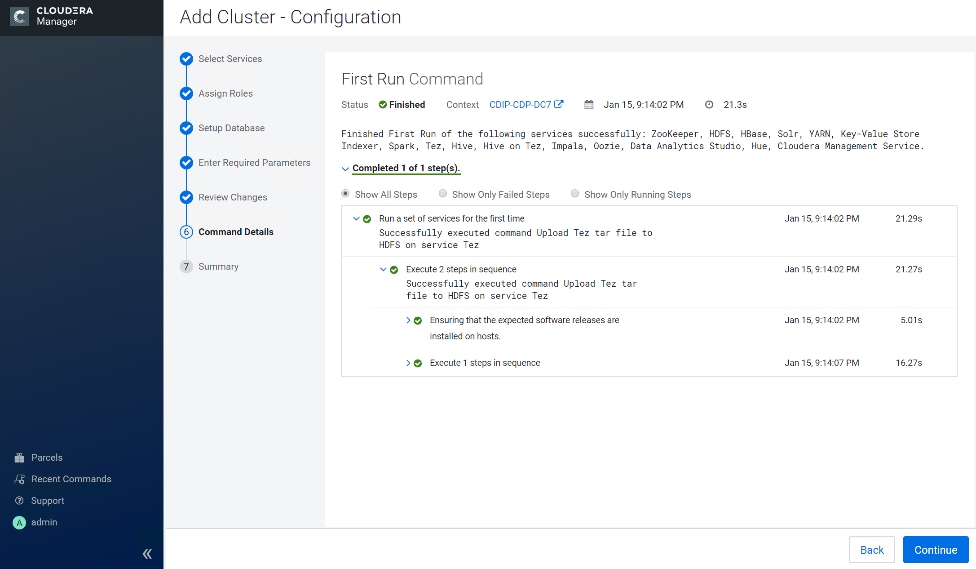This screenshot has height=569, width=976.
Task: Click the Cloudera Manager logo icon
Action: coord(19,16)
